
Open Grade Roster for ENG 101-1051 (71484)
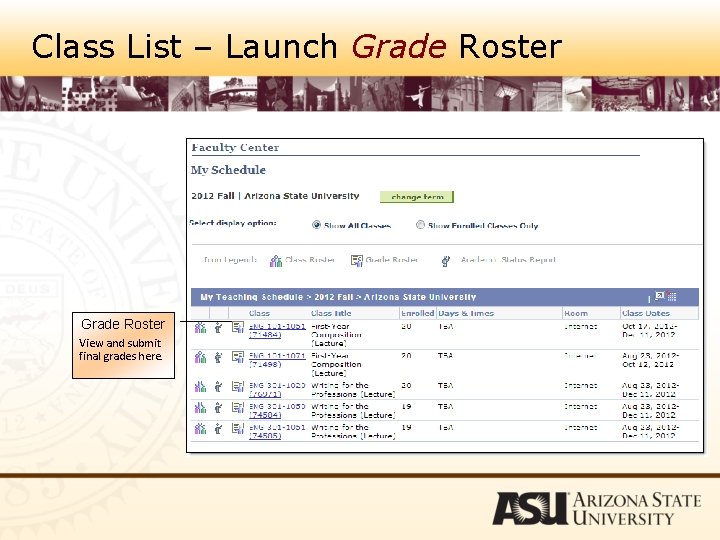pyautogui.click(x=237, y=328)
